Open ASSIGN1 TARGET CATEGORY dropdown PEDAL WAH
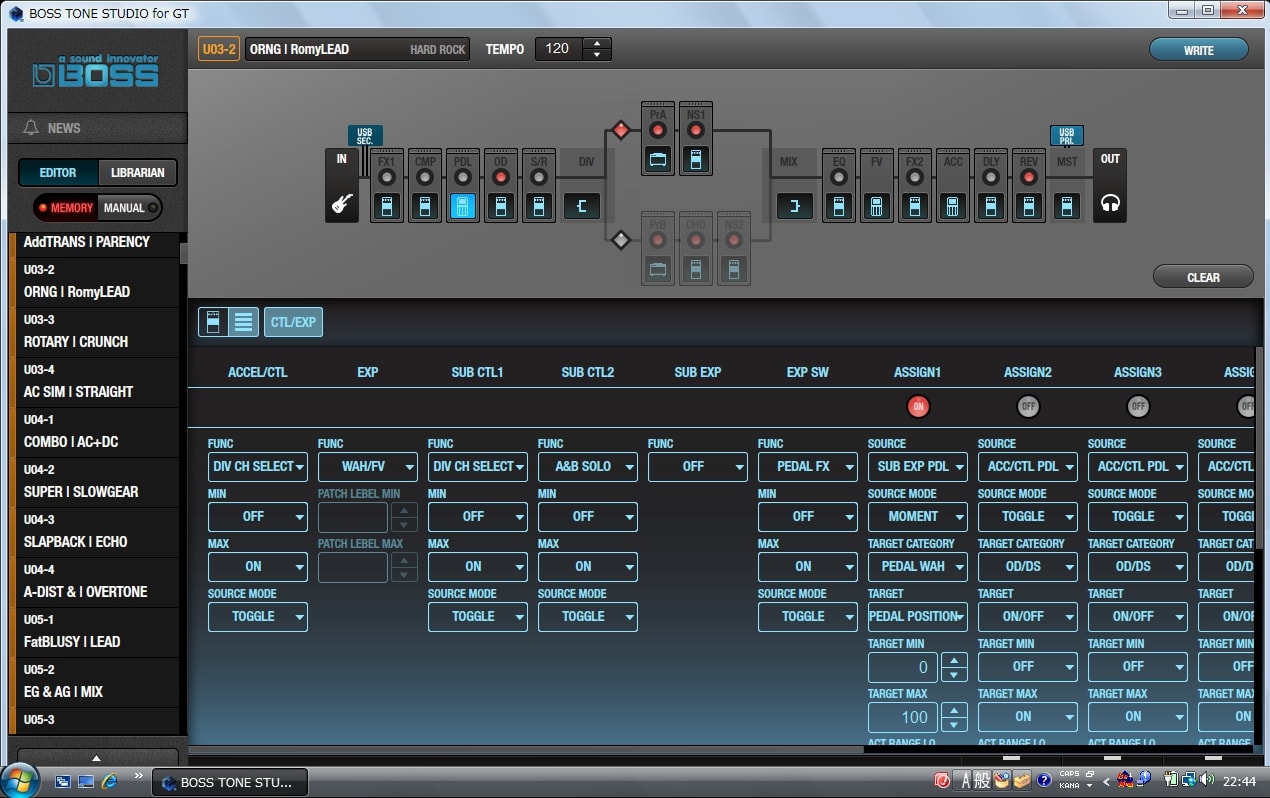This screenshot has width=1270, height=798. click(x=918, y=566)
